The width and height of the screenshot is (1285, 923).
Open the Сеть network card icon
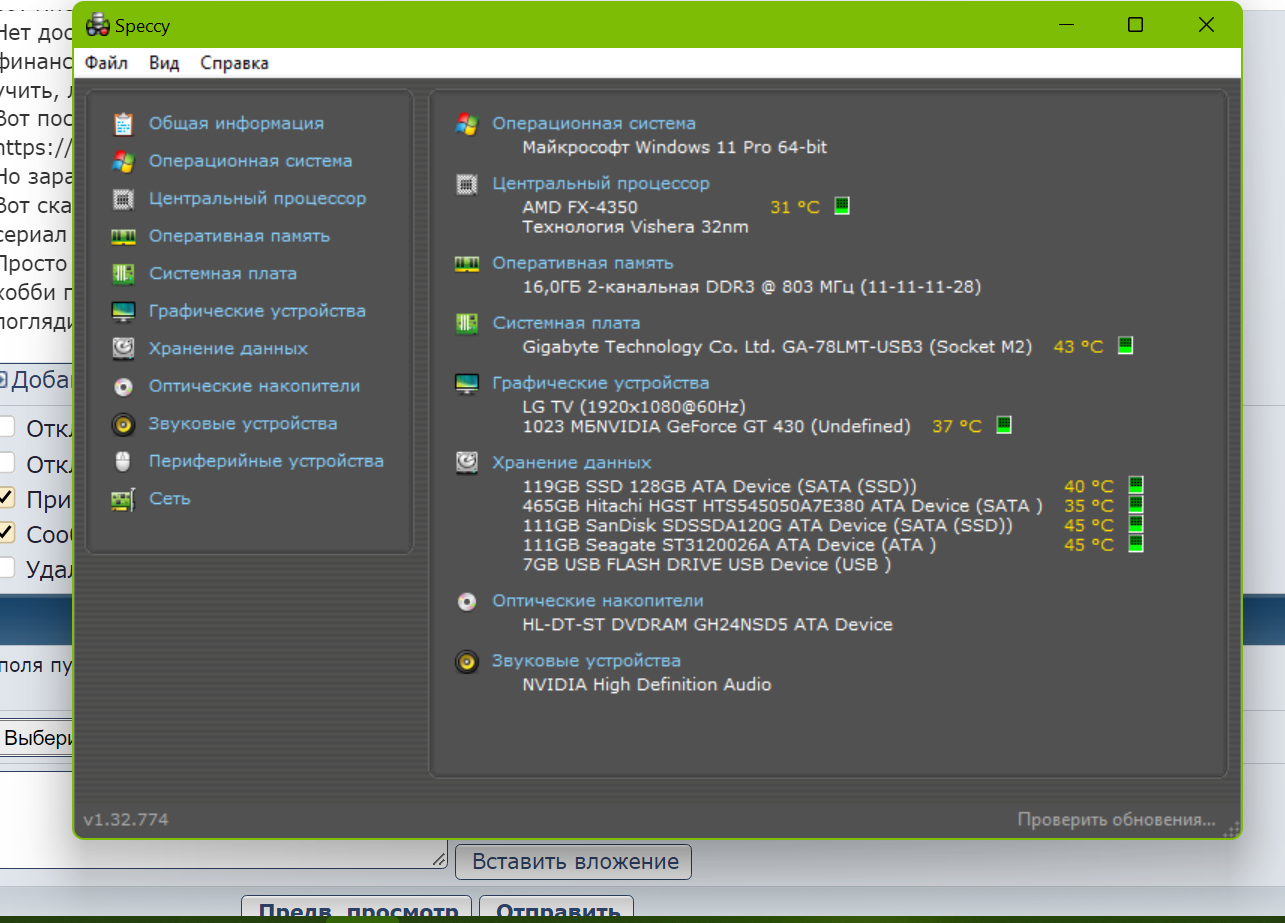pos(123,500)
